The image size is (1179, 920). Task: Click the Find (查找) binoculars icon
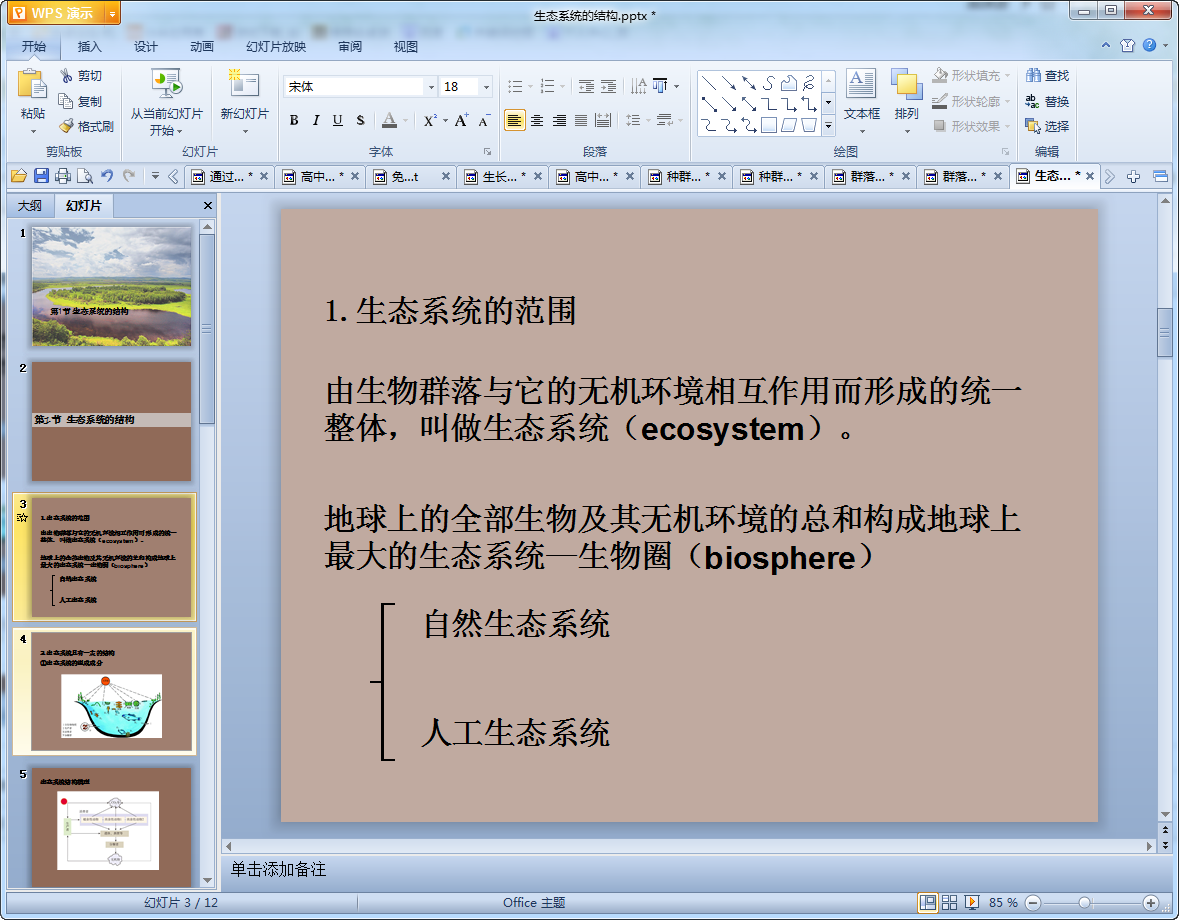(1033, 75)
